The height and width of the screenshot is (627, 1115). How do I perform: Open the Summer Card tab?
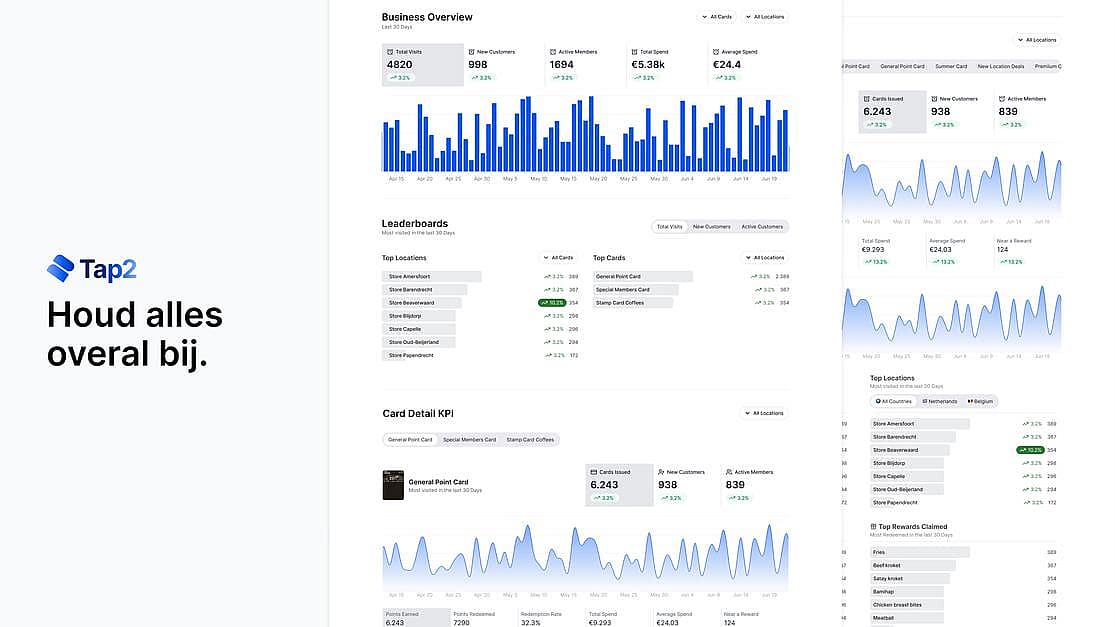951,67
